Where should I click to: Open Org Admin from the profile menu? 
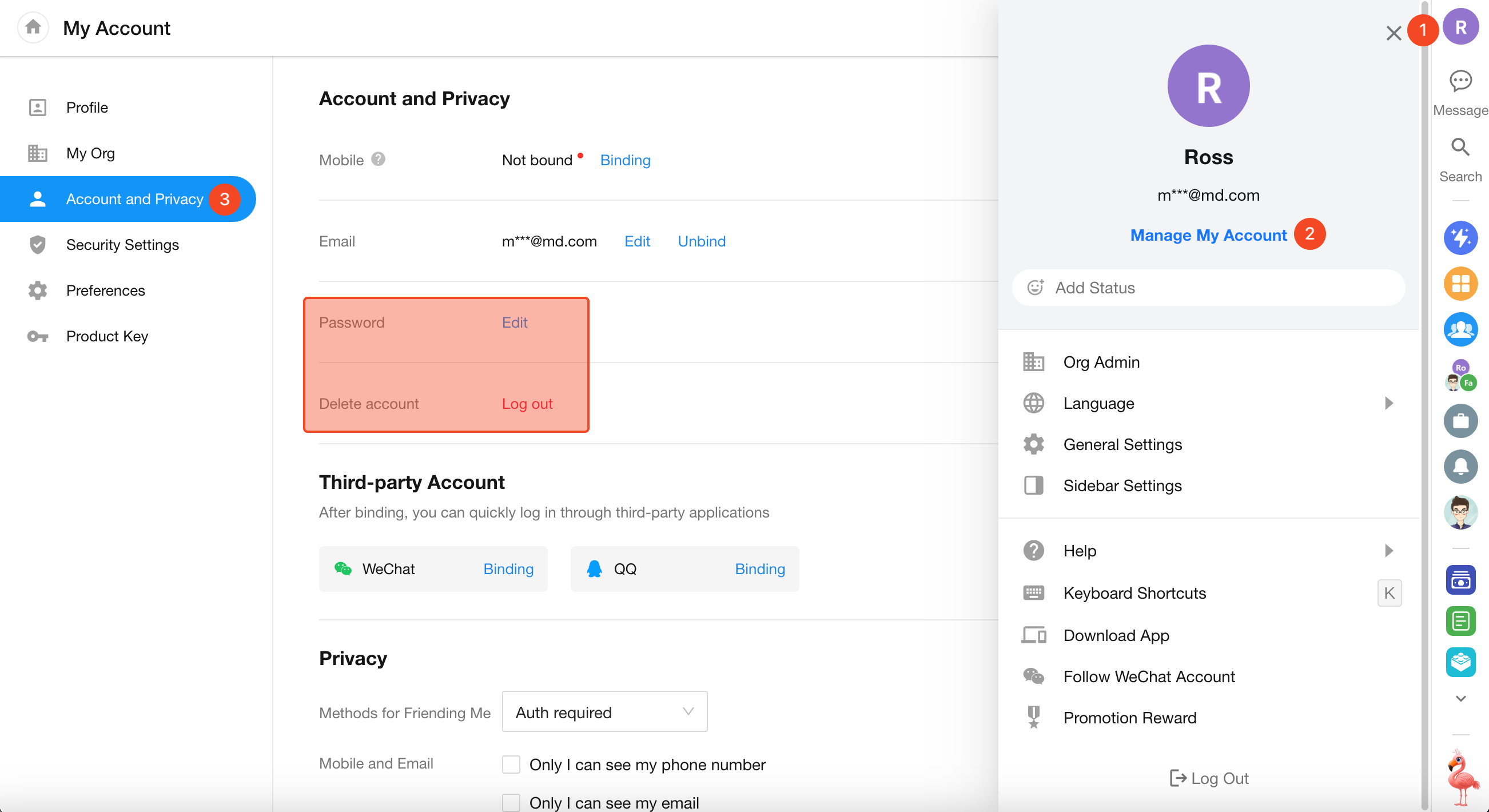pyautogui.click(x=1101, y=362)
